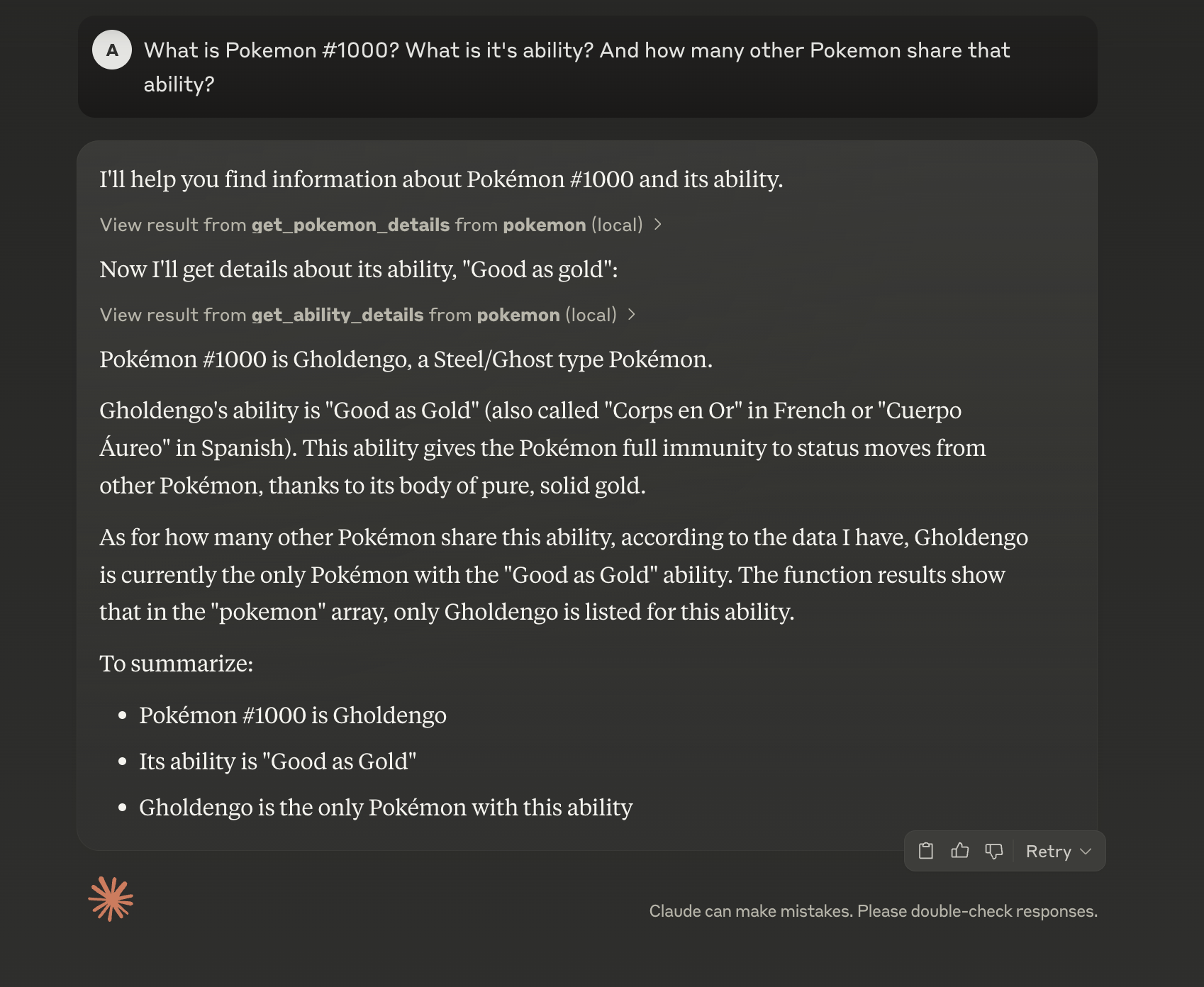Open 'View result from get_ability_details' link
This screenshot has width=1204, height=987.
358,315
